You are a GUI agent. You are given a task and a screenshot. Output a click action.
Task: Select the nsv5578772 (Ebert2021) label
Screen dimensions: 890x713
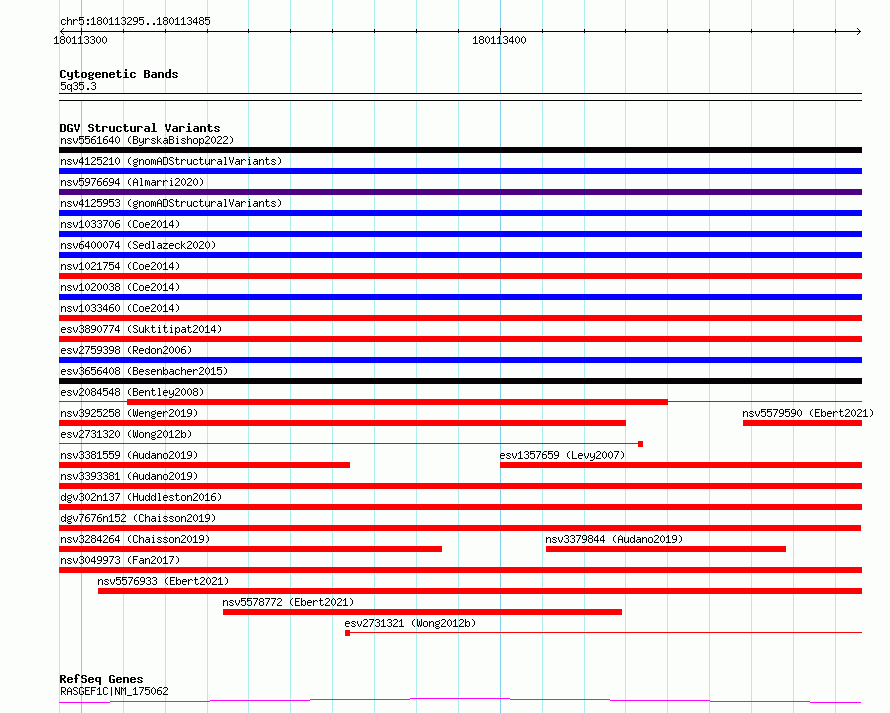click(288, 602)
